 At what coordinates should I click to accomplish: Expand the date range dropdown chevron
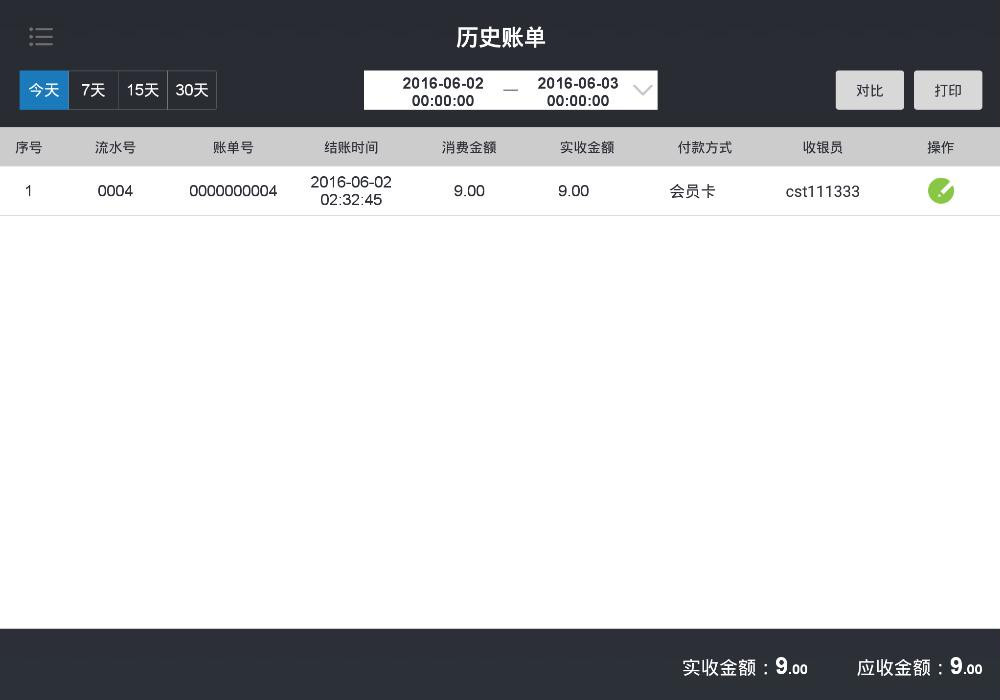642,91
